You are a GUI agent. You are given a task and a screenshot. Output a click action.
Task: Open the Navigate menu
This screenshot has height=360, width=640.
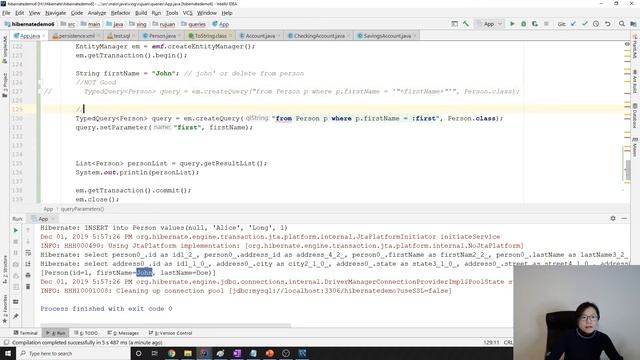[x=56, y=13]
